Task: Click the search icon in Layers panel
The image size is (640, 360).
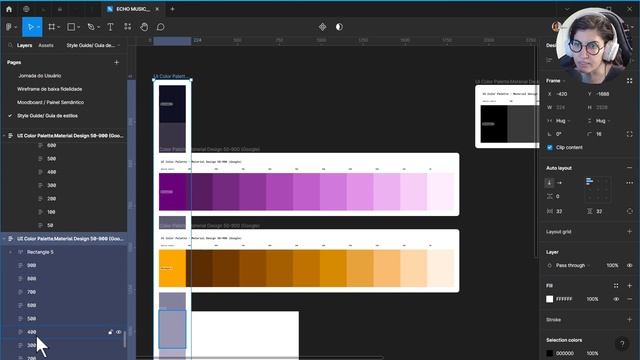Action: (x=10, y=45)
